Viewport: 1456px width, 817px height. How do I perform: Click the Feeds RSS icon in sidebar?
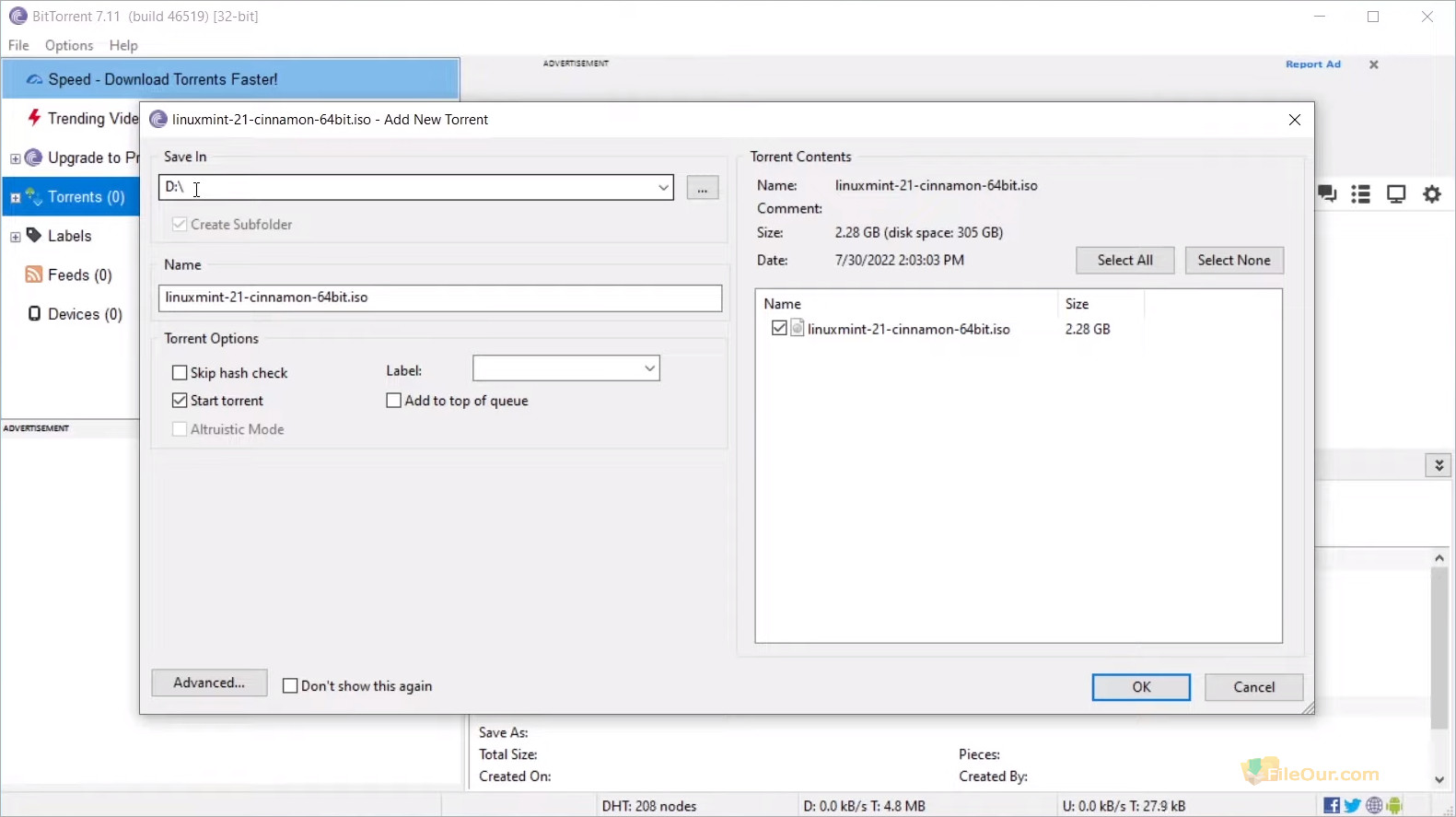tap(34, 274)
